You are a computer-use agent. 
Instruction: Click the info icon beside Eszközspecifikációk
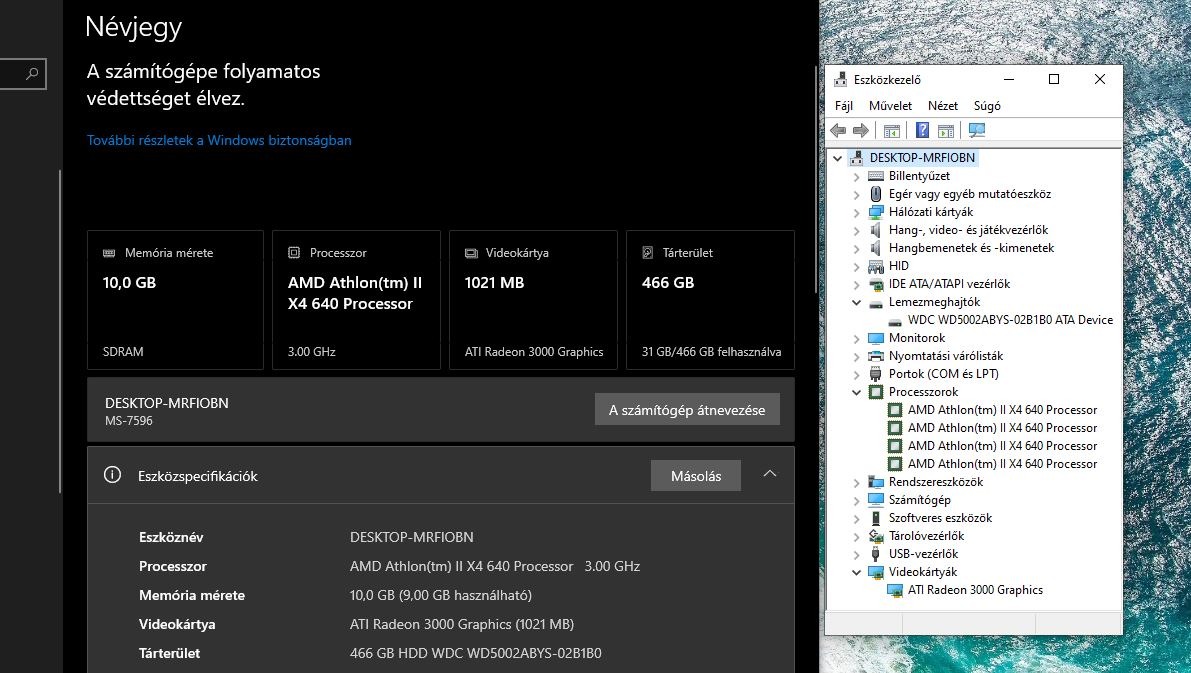pos(112,476)
